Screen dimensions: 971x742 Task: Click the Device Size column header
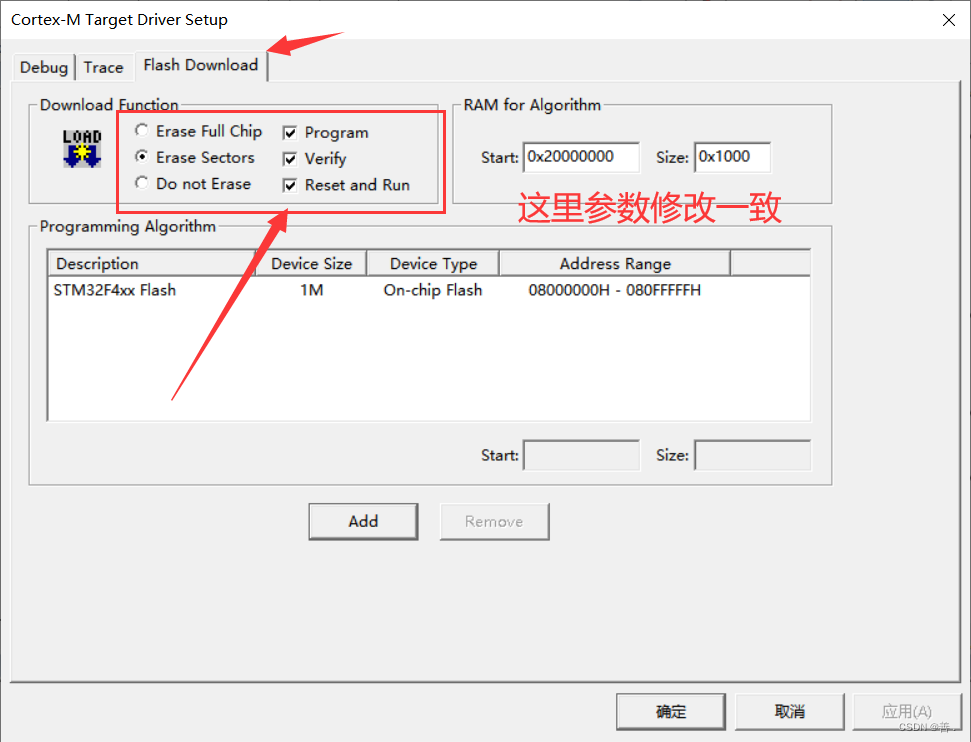click(x=311, y=263)
